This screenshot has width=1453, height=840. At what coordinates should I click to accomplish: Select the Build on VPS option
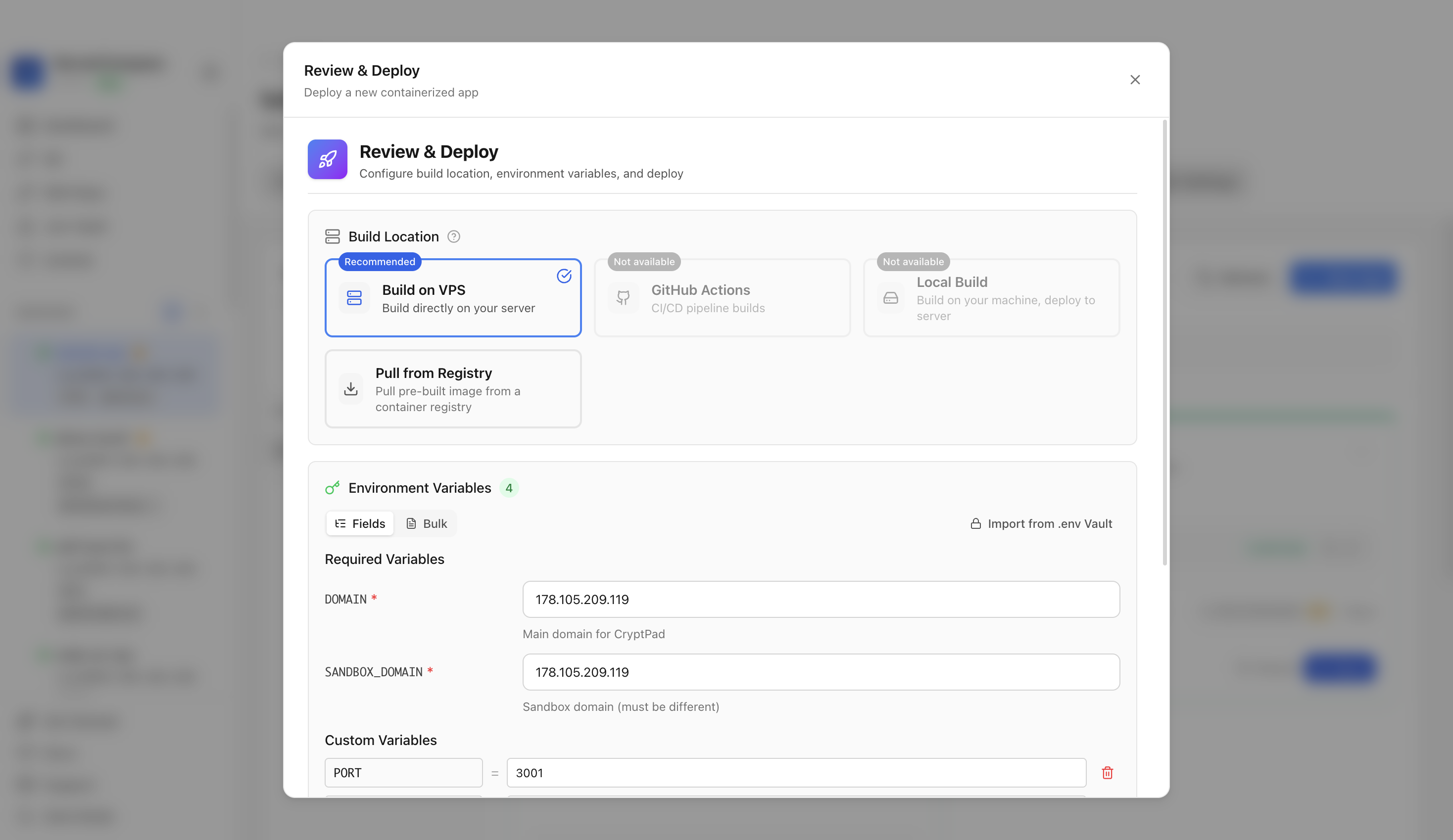453,297
